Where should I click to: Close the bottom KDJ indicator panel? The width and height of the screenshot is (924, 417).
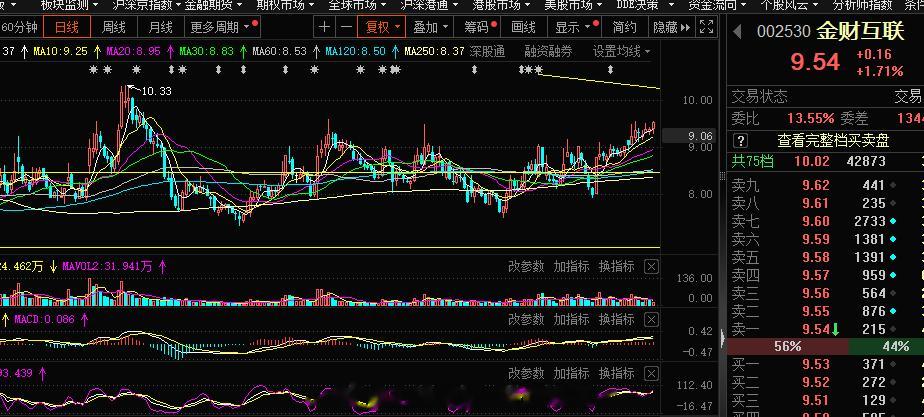pyautogui.click(x=651, y=373)
